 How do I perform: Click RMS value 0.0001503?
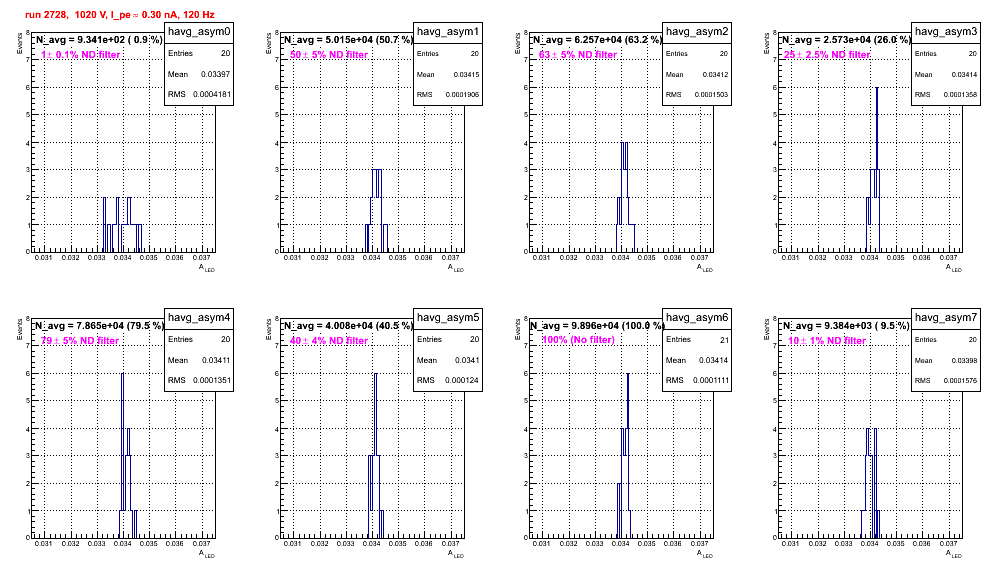click(x=710, y=95)
